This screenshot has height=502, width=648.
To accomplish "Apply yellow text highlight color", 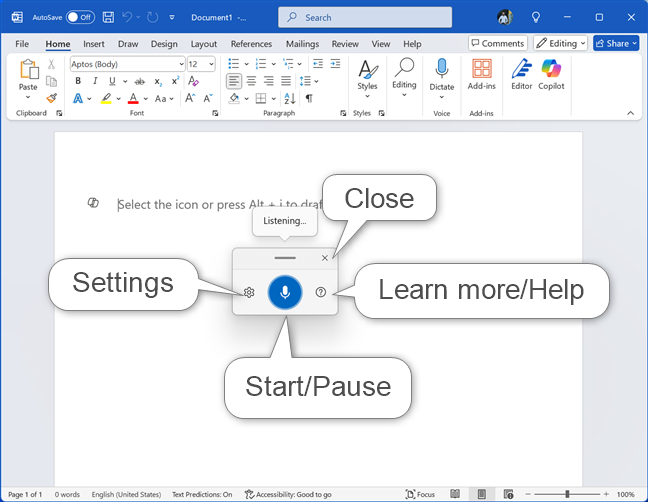I will click(106, 98).
